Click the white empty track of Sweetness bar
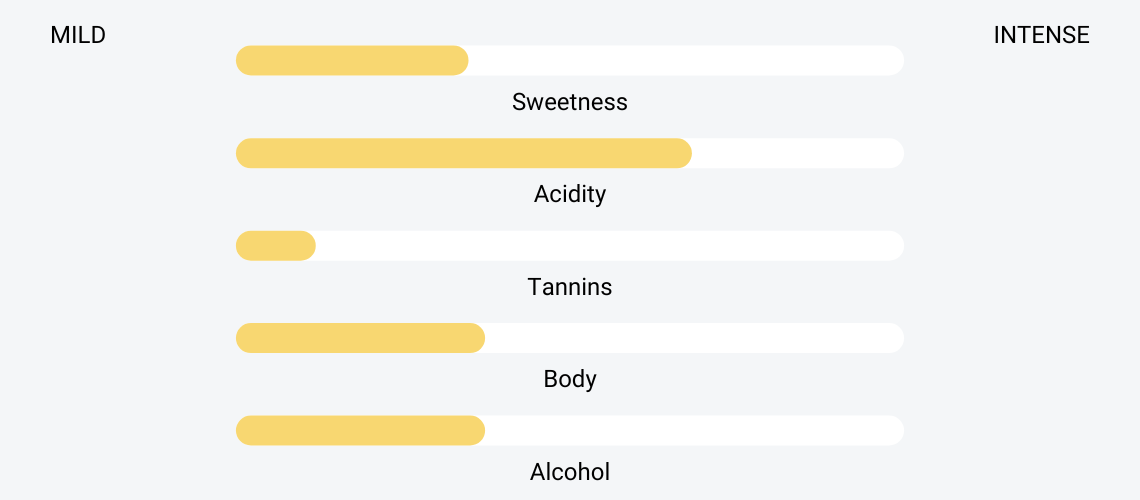Viewport: 1140px width, 500px height. 686,60
